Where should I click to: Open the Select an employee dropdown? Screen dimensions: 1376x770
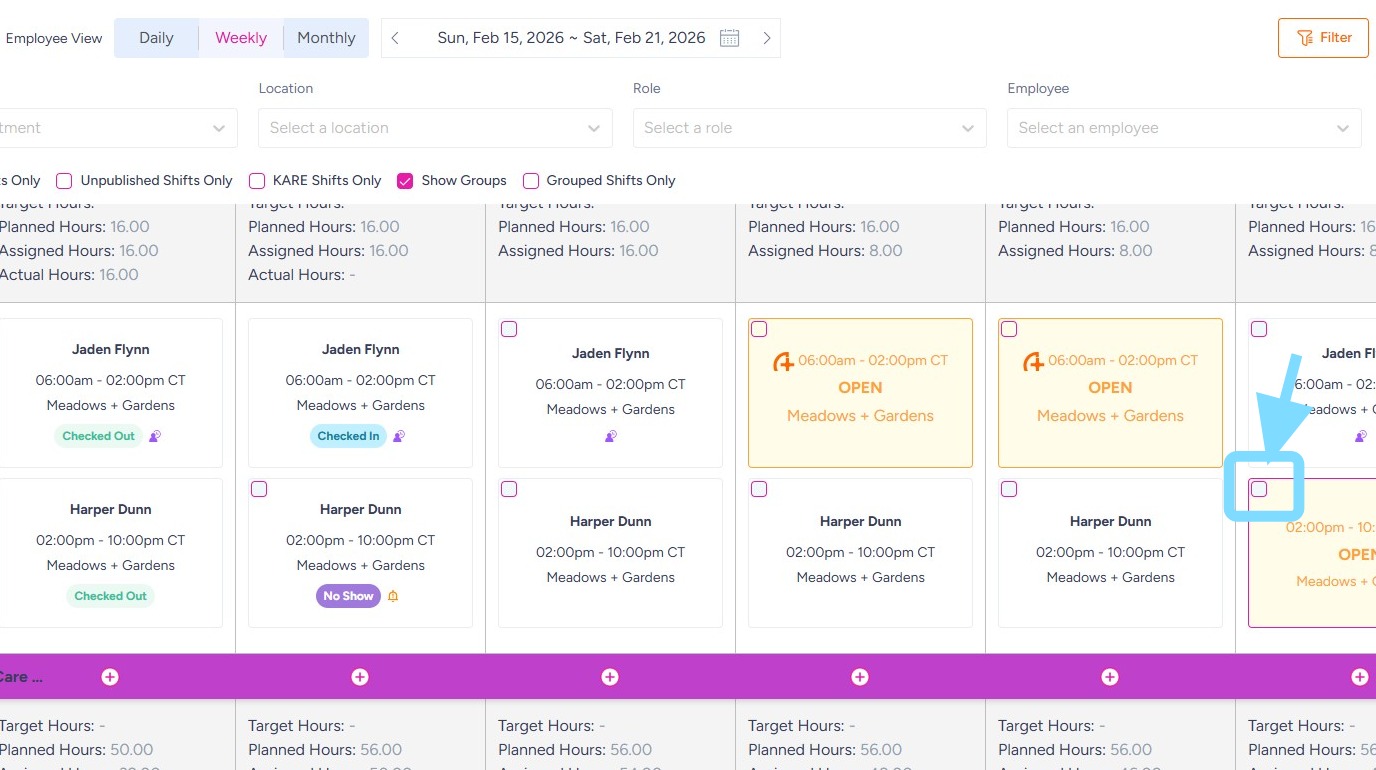[x=1183, y=128]
